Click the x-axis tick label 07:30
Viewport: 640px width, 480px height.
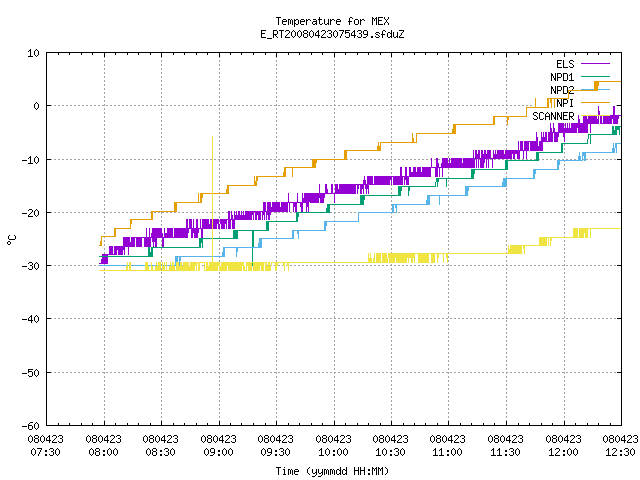[x=46, y=452]
